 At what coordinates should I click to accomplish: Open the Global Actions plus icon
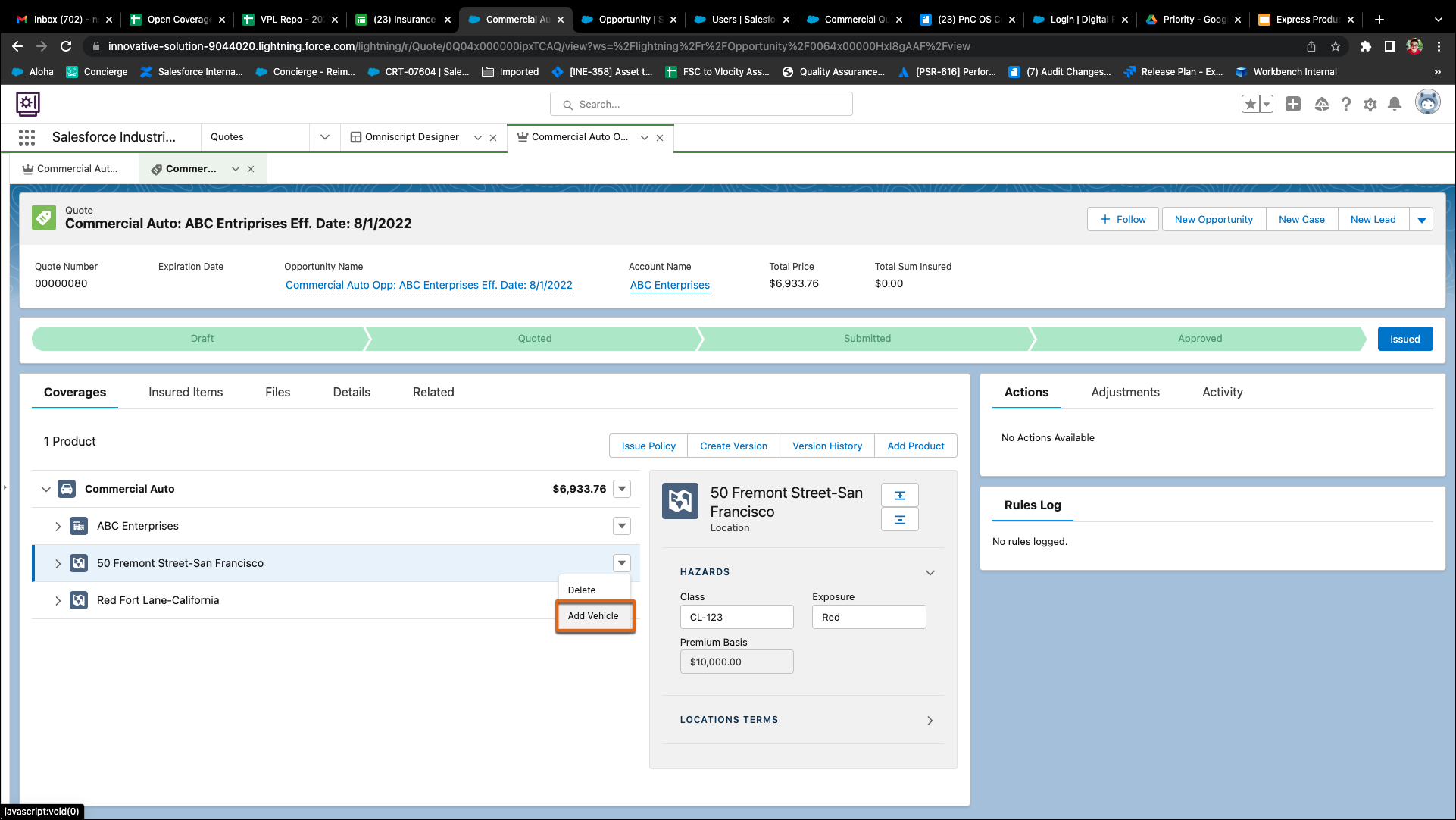pos(1293,105)
